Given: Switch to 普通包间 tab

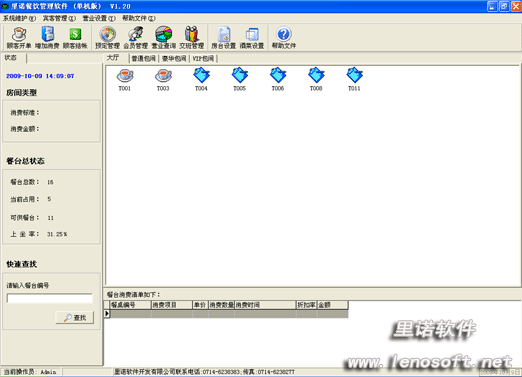Looking at the screenshot, I should pyautogui.click(x=144, y=59).
